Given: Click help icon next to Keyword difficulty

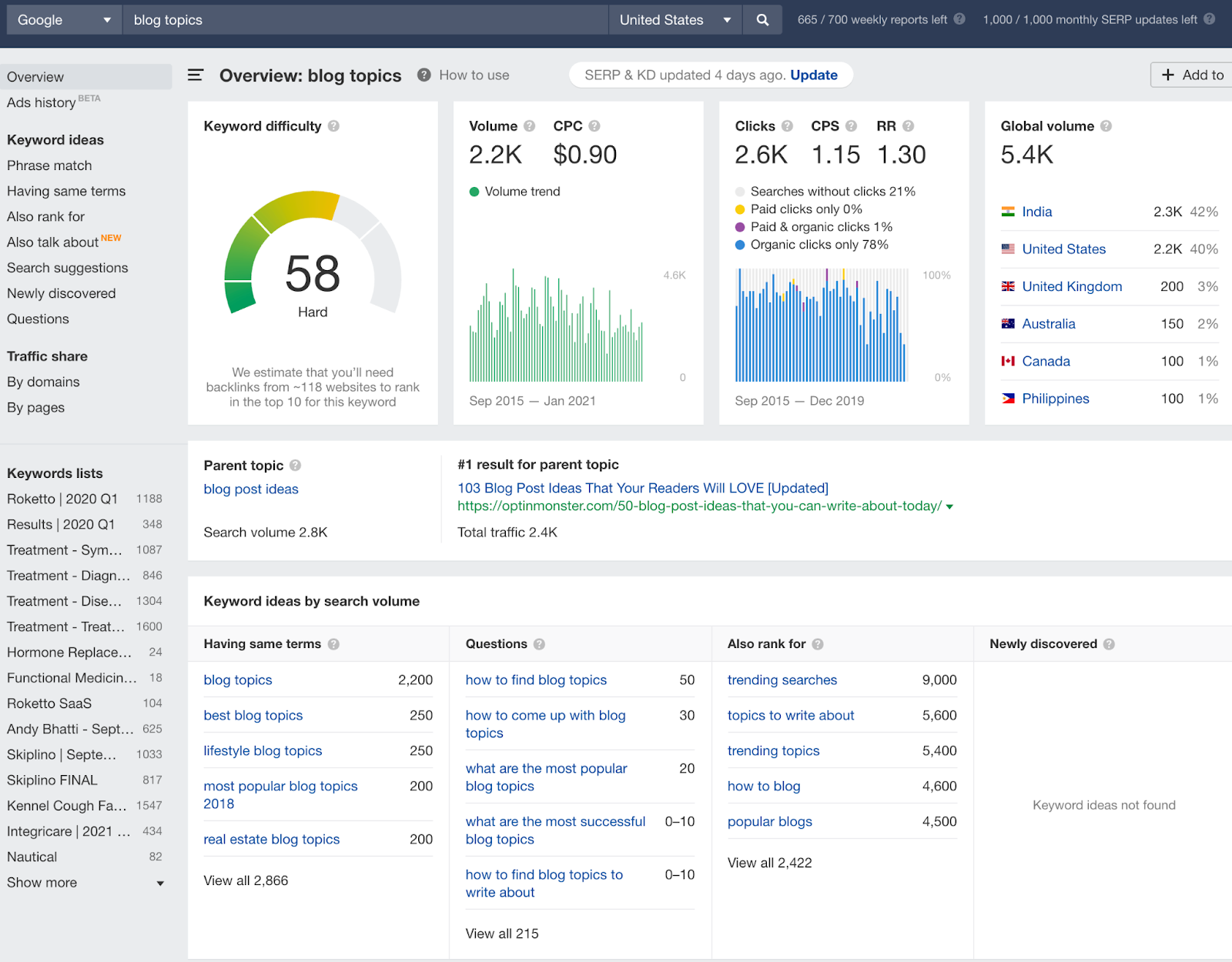Looking at the screenshot, I should [x=333, y=126].
